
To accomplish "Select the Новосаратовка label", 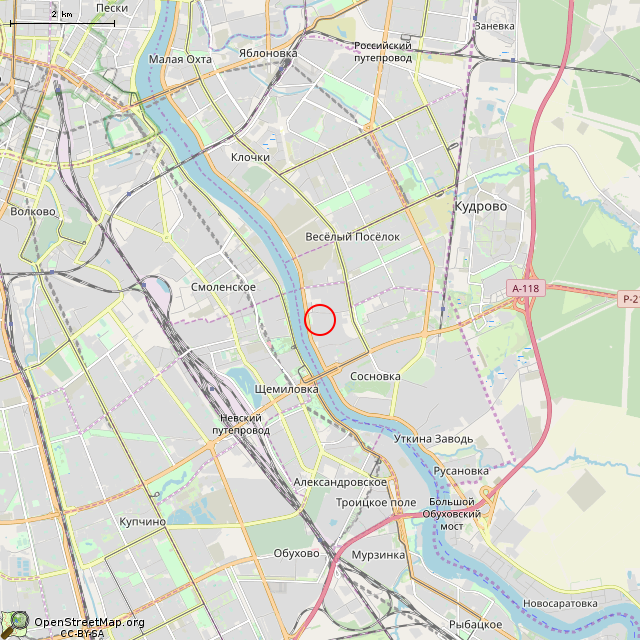I will coord(560,603).
